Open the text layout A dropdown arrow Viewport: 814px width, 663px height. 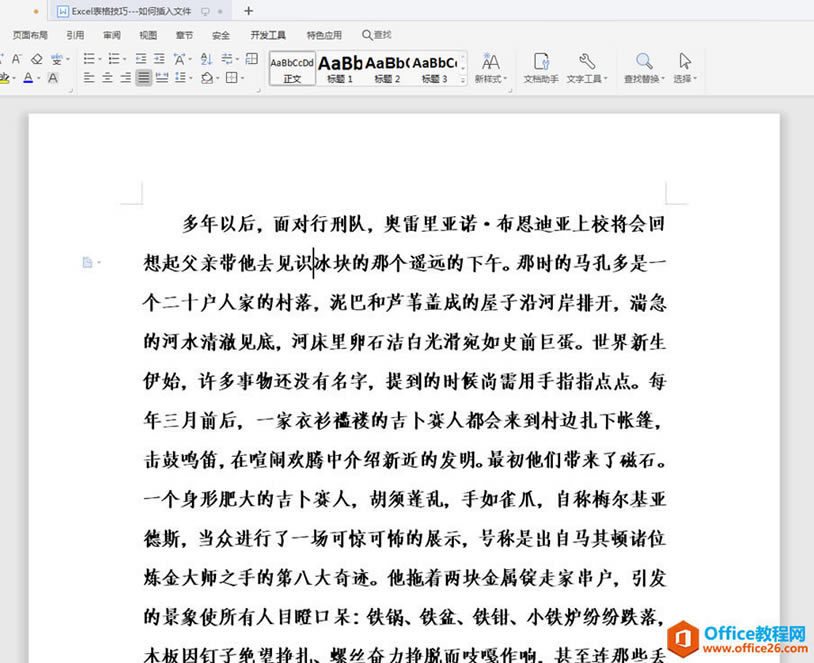tap(191, 59)
